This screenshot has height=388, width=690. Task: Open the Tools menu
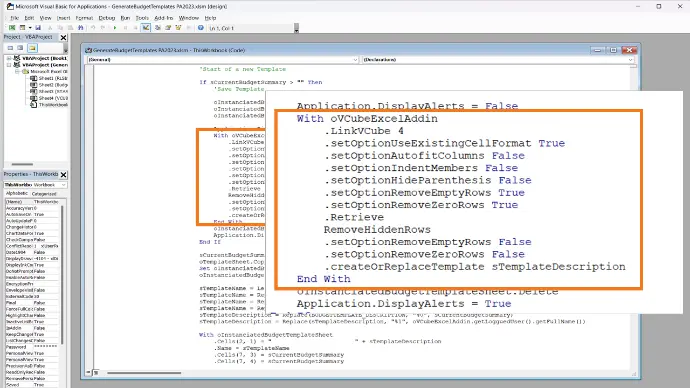pyautogui.click(x=142, y=18)
